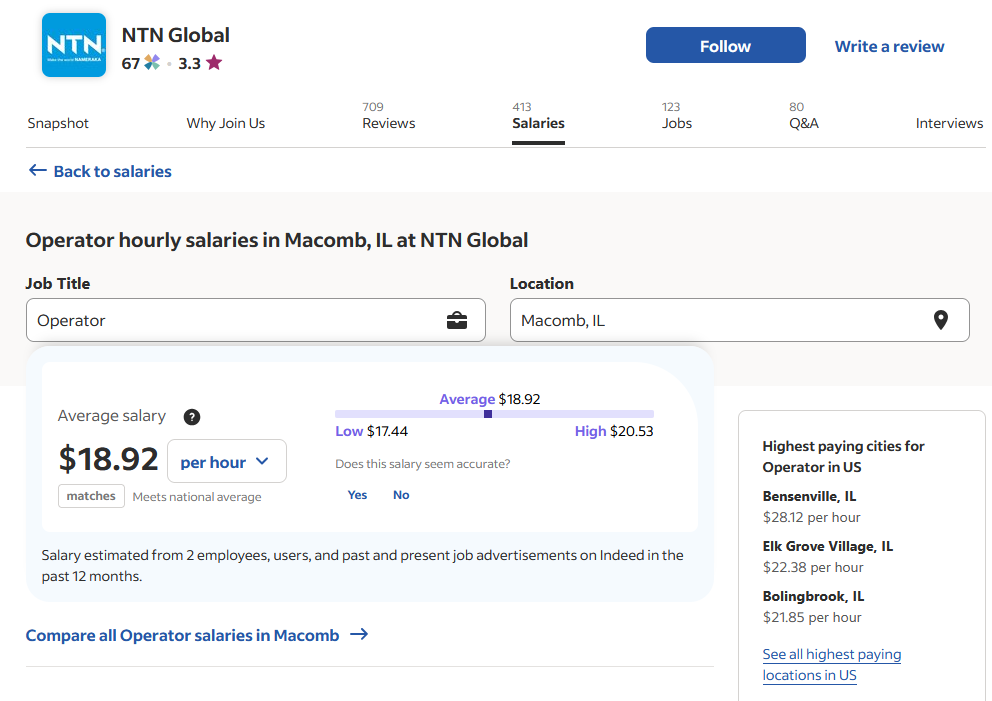The width and height of the screenshot is (992, 701).
Task: Click the arrow after Compare all Operator salaries
Action: [359, 634]
